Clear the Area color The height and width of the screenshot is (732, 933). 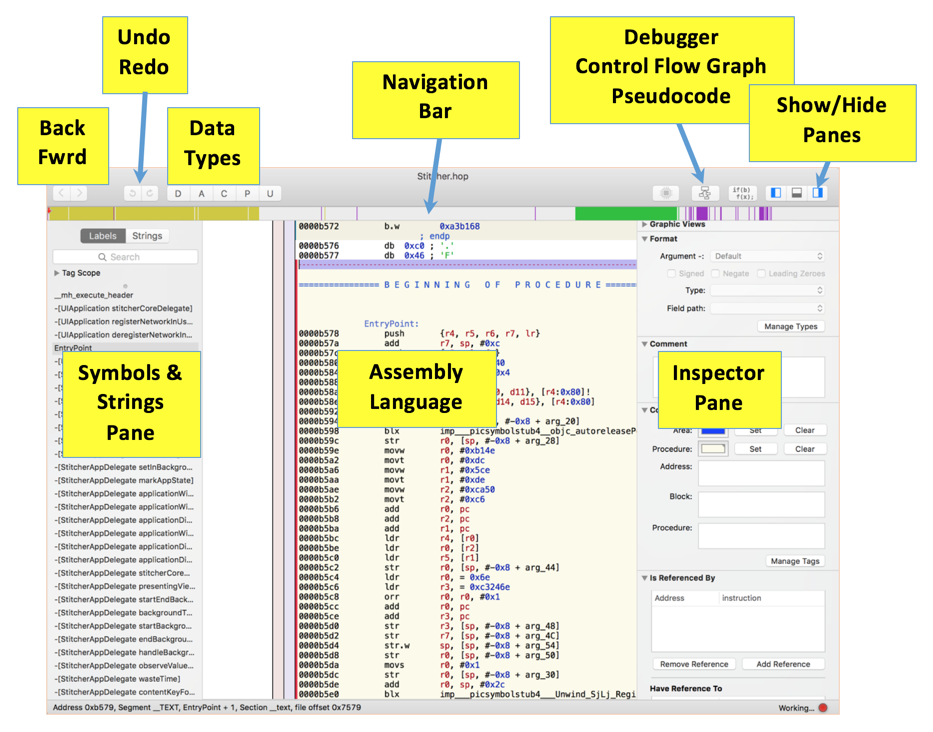click(x=804, y=430)
